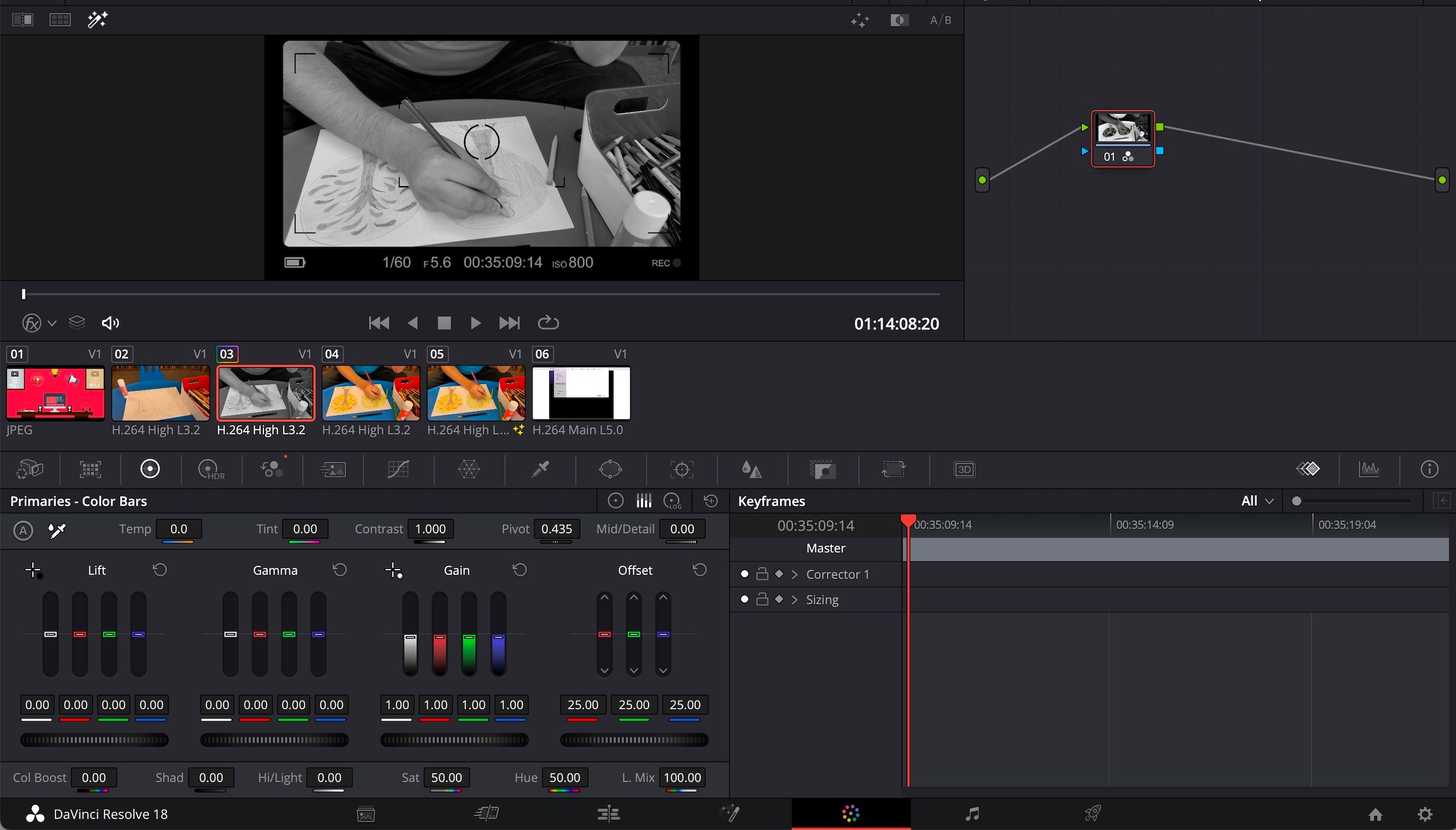Toggle the Corrector 1 lock icon
The image size is (1456, 830).
pos(762,574)
